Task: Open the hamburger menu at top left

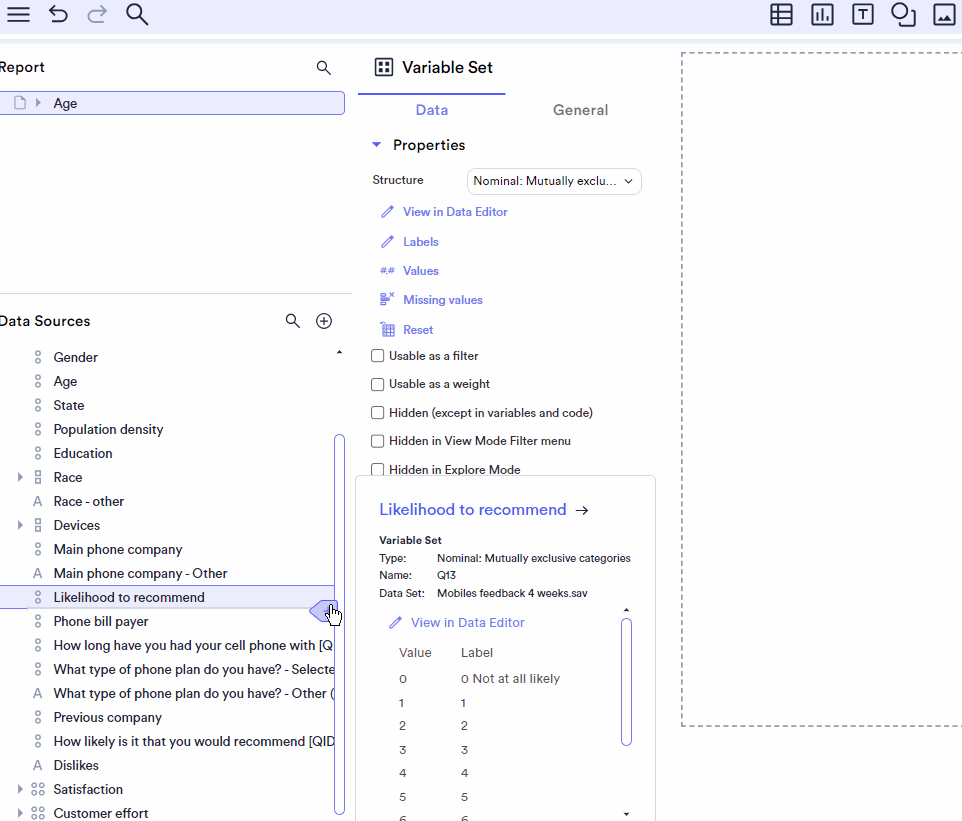Action: tap(18, 14)
